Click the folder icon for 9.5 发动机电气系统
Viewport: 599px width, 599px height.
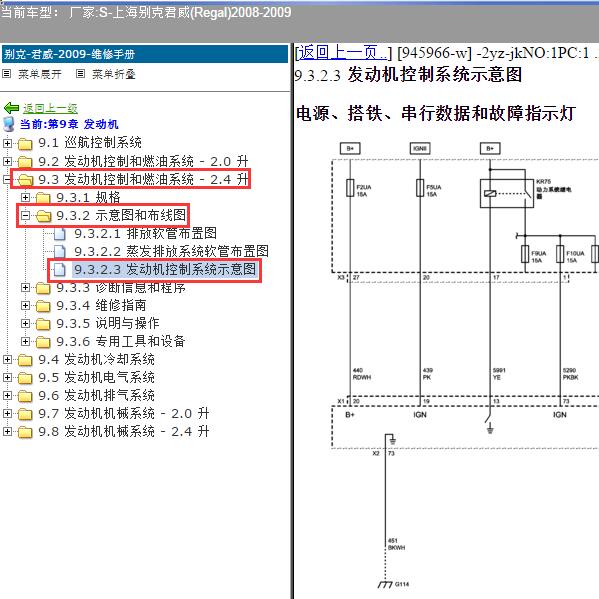click(25, 377)
